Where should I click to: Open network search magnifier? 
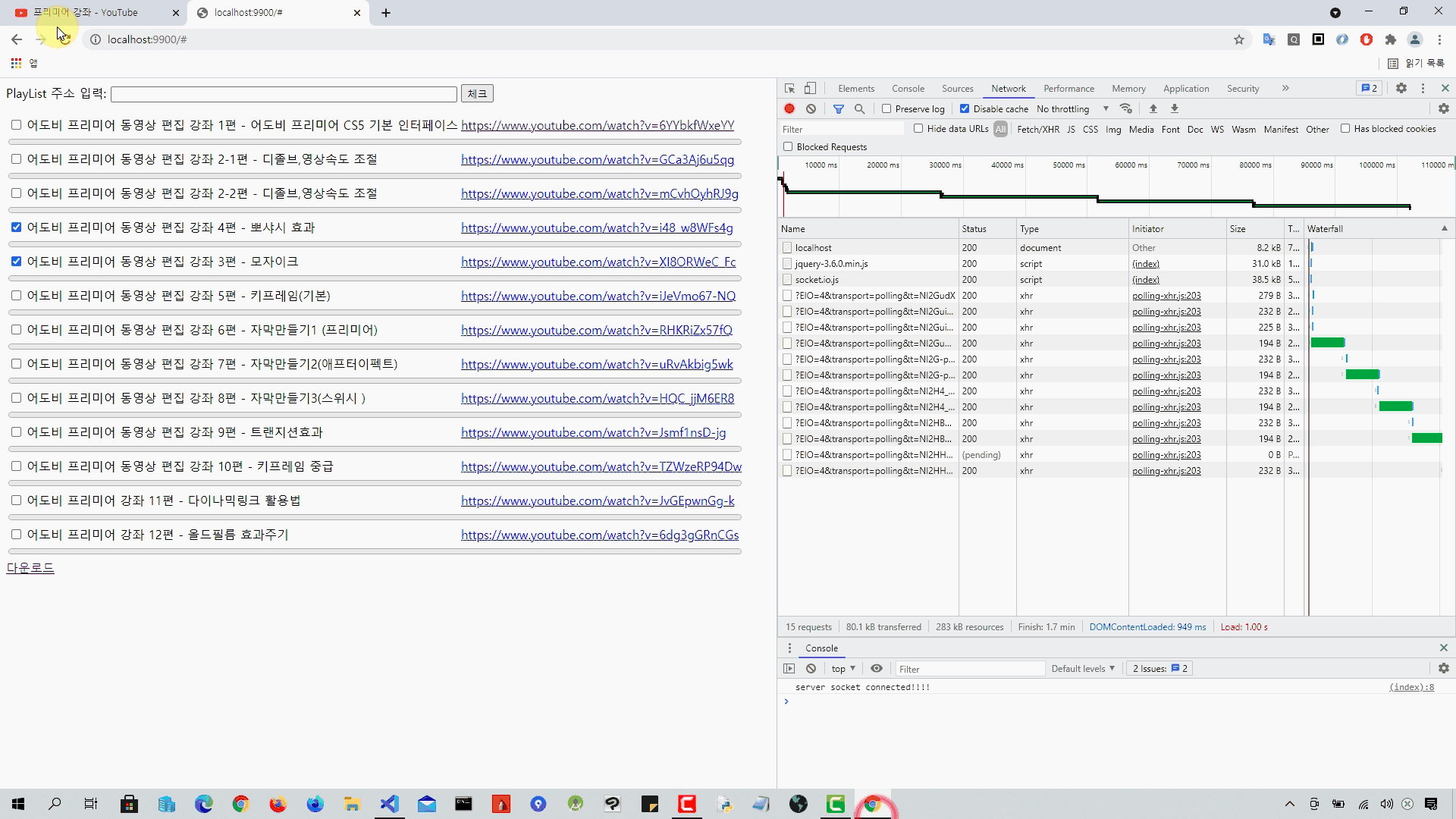click(859, 109)
